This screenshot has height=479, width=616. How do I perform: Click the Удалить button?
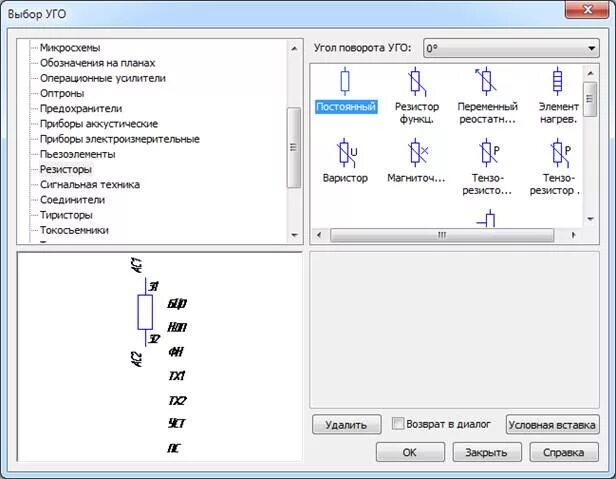(346, 424)
